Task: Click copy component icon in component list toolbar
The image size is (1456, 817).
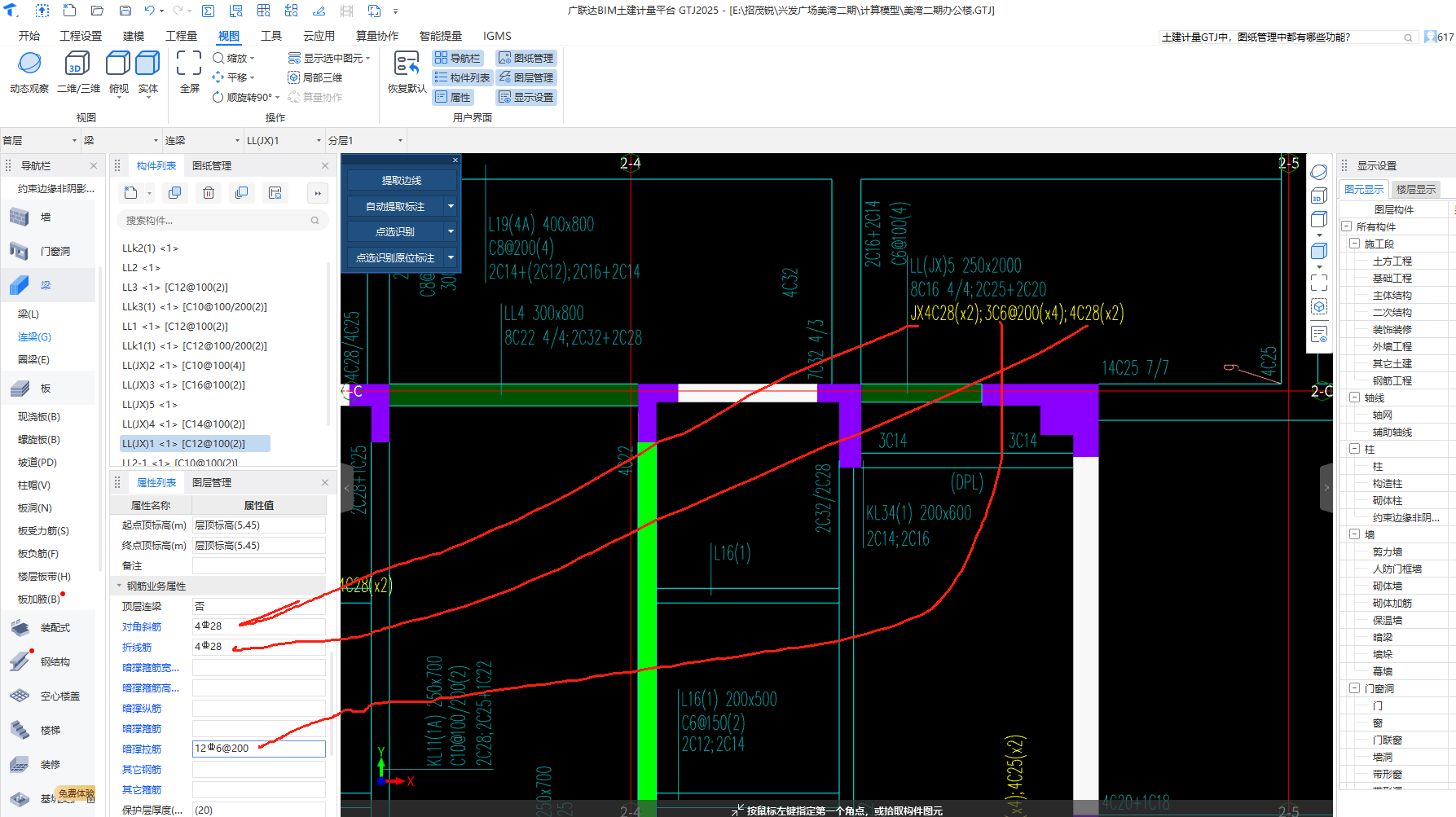Action: coord(174,193)
